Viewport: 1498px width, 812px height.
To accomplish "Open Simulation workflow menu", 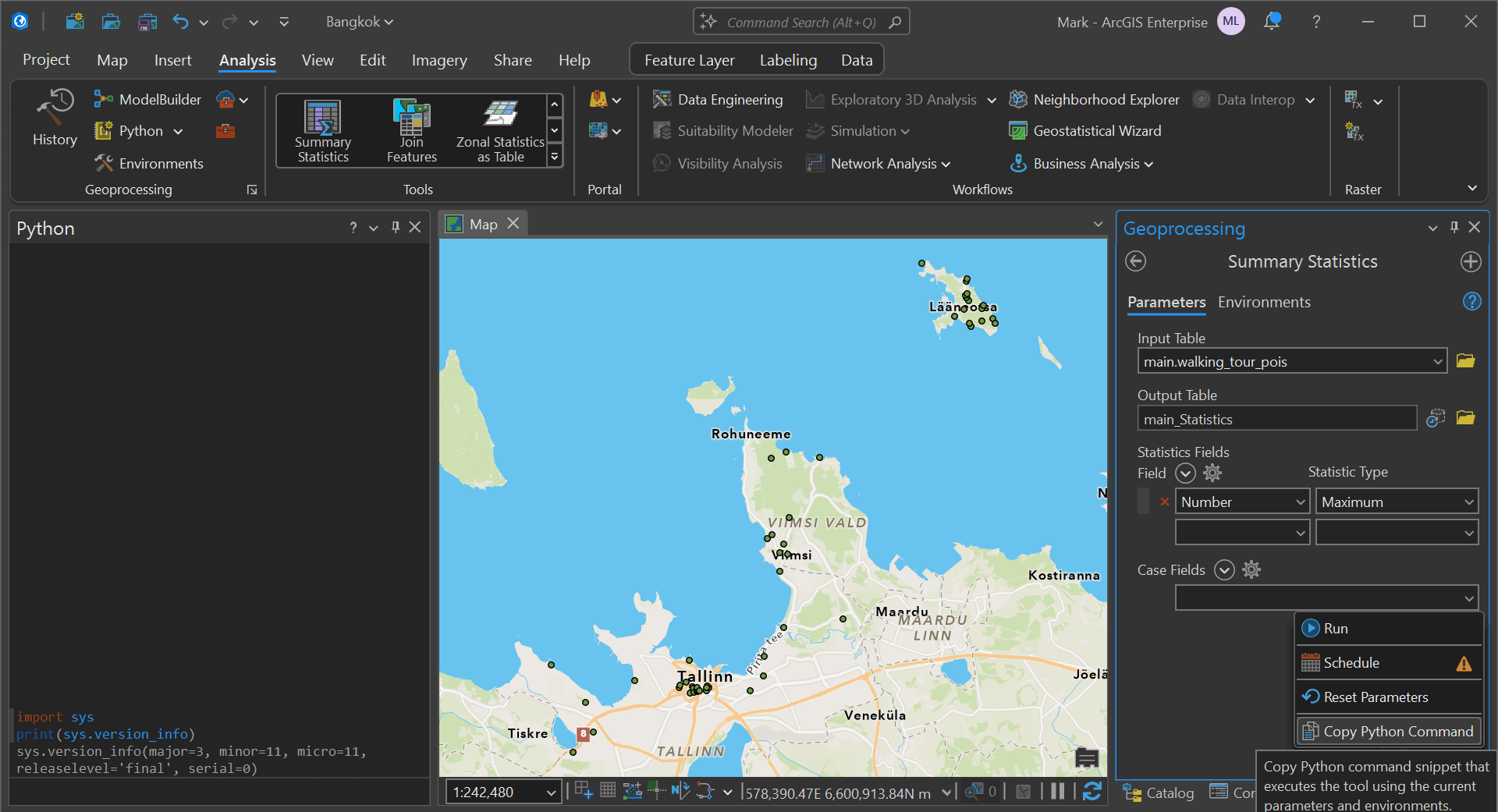I will [858, 131].
